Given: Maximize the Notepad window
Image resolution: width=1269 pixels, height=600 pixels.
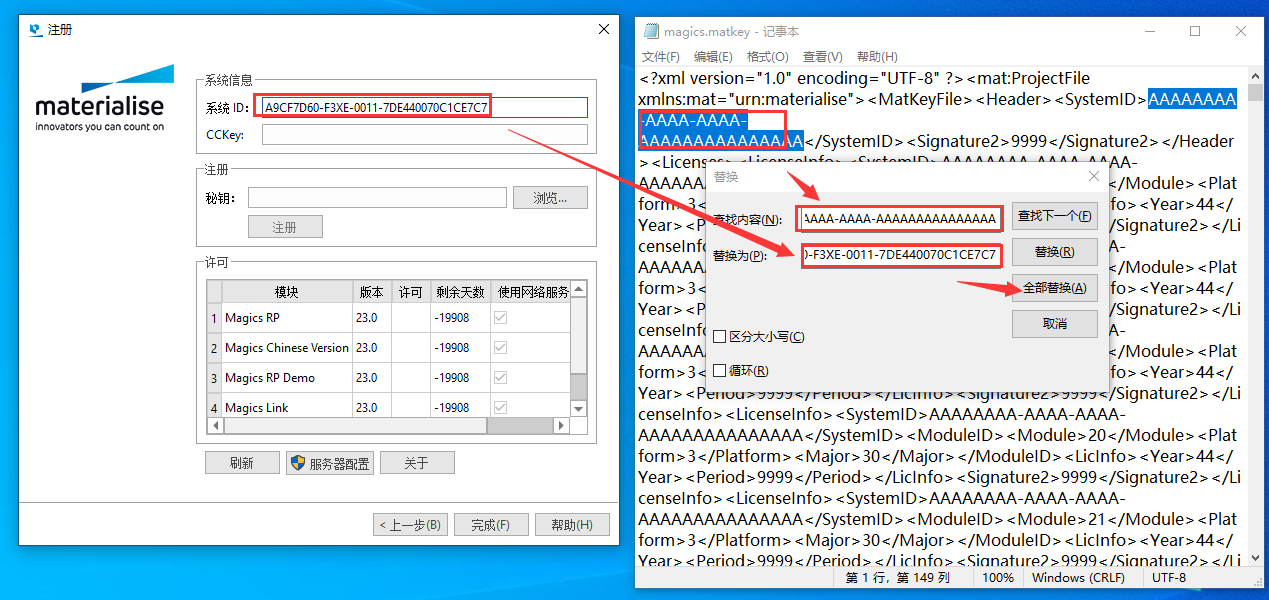Looking at the screenshot, I should tap(1195, 31).
